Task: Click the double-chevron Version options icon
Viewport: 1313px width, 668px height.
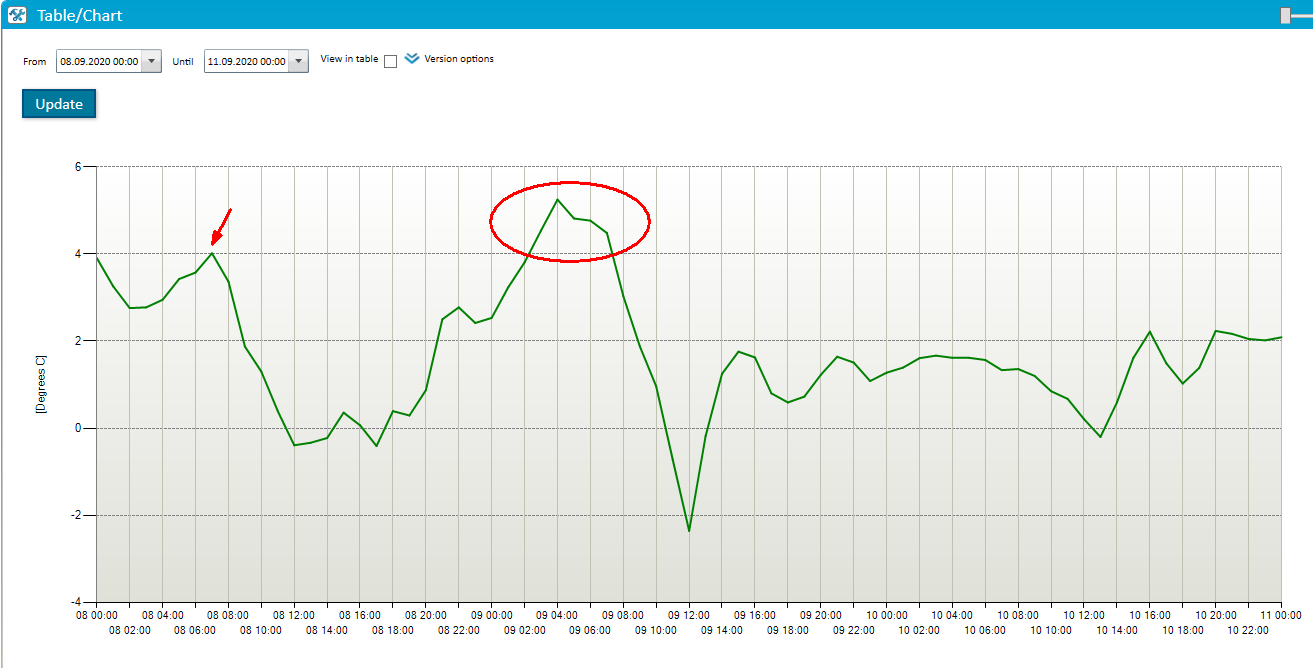Action: tap(412, 59)
